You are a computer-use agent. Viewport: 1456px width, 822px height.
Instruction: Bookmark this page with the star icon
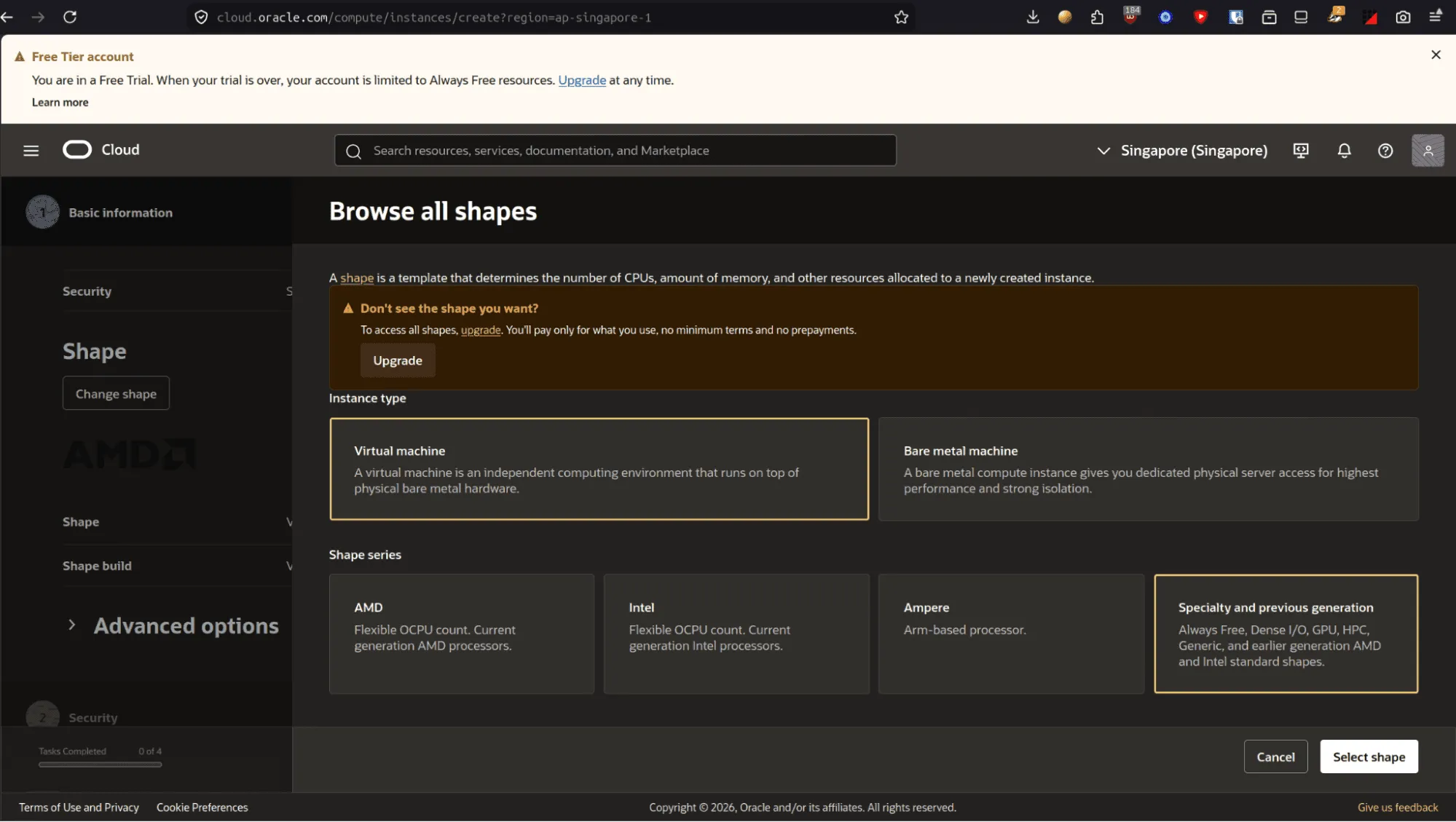tap(901, 17)
